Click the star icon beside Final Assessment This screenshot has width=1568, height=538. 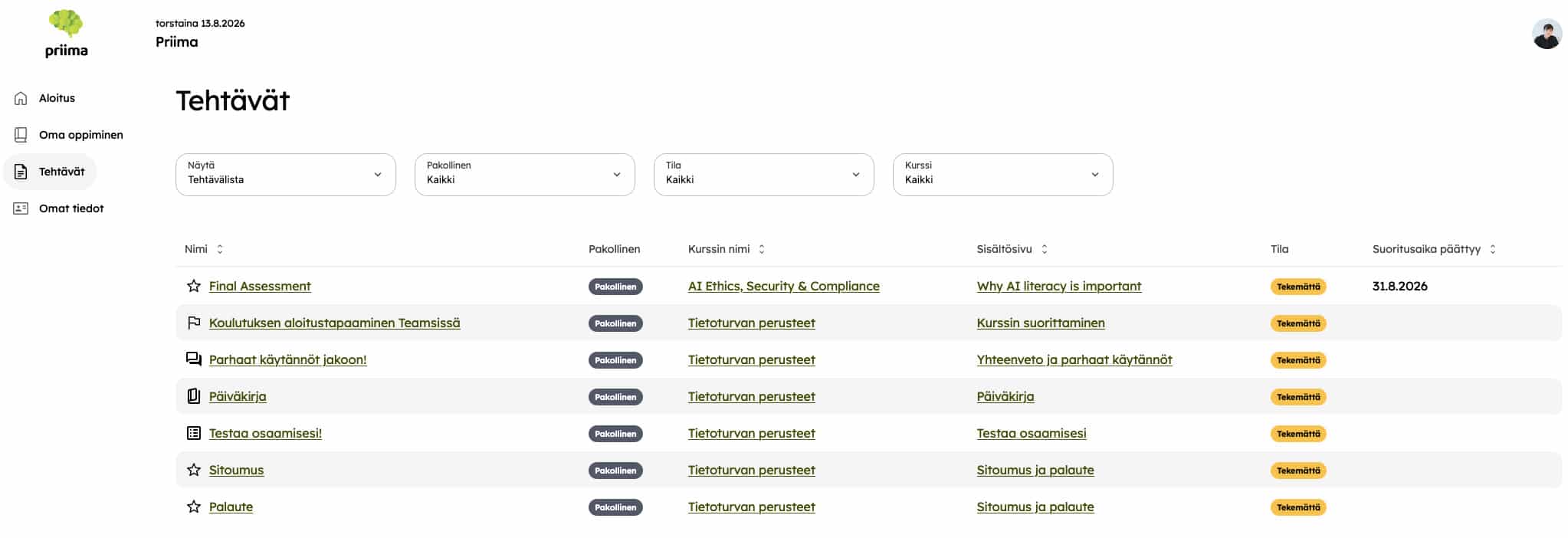(x=194, y=286)
